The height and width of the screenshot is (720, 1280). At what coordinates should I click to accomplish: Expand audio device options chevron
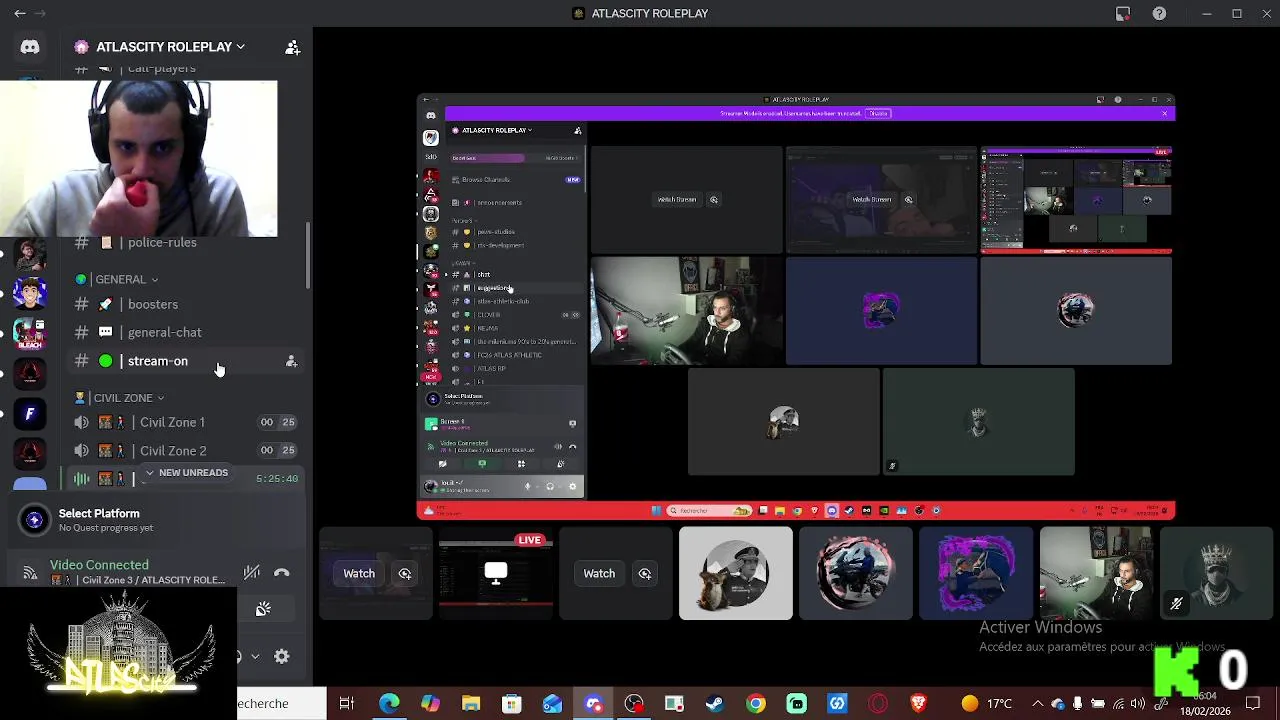pos(255,656)
